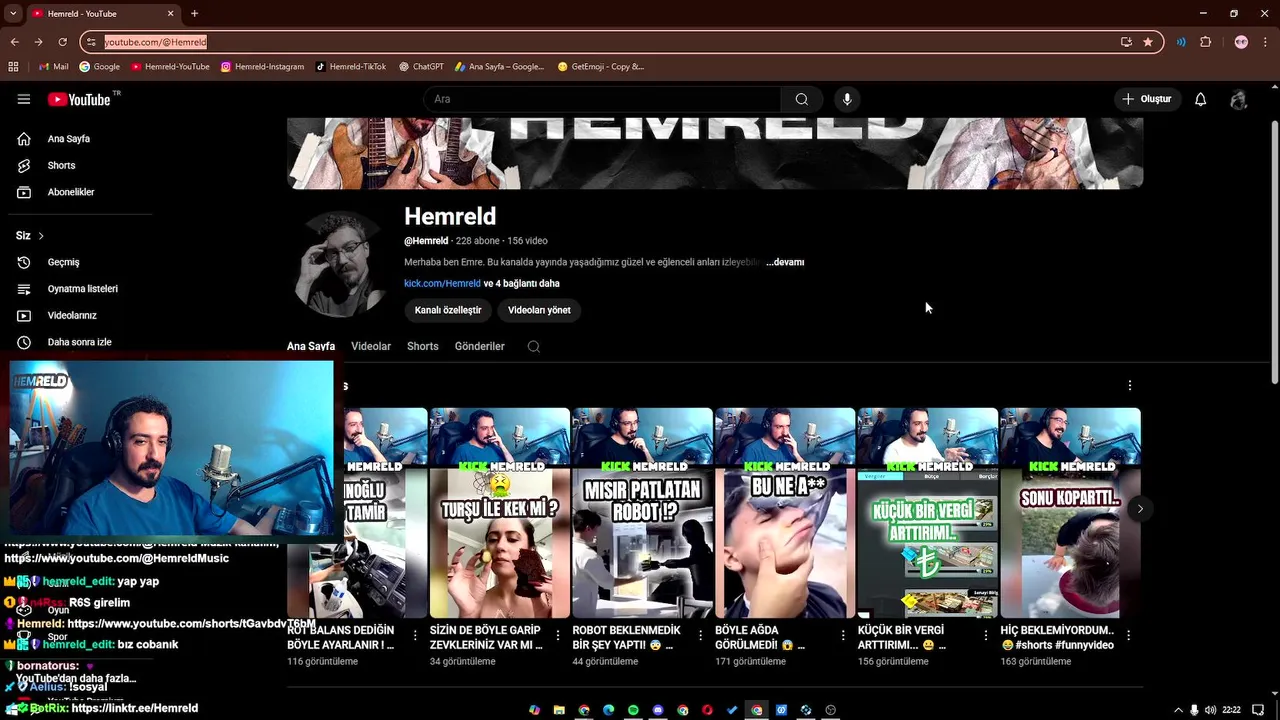Open Chrome apps grid in bookmarks bar

click(13, 67)
